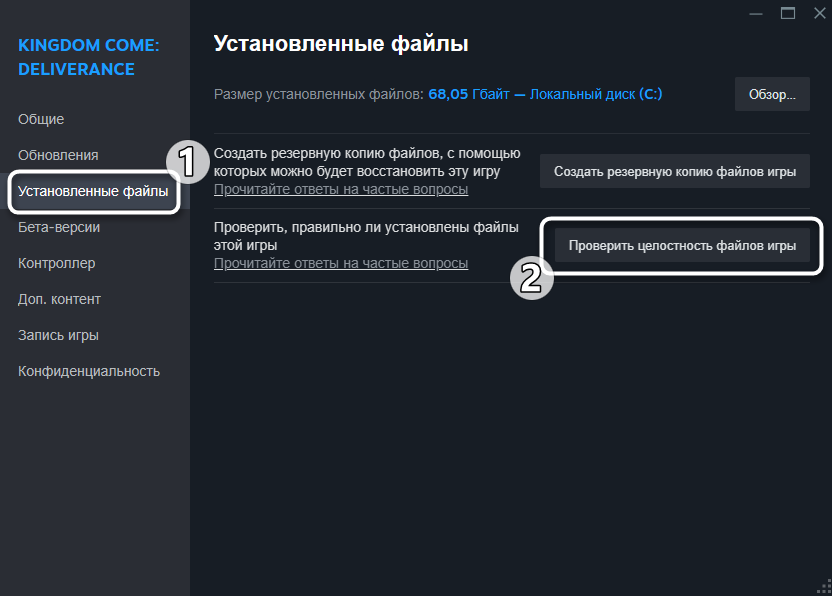Minimize the properties window
Image resolution: width=832 pixels, height=596 pixels.
pos(756,13)
